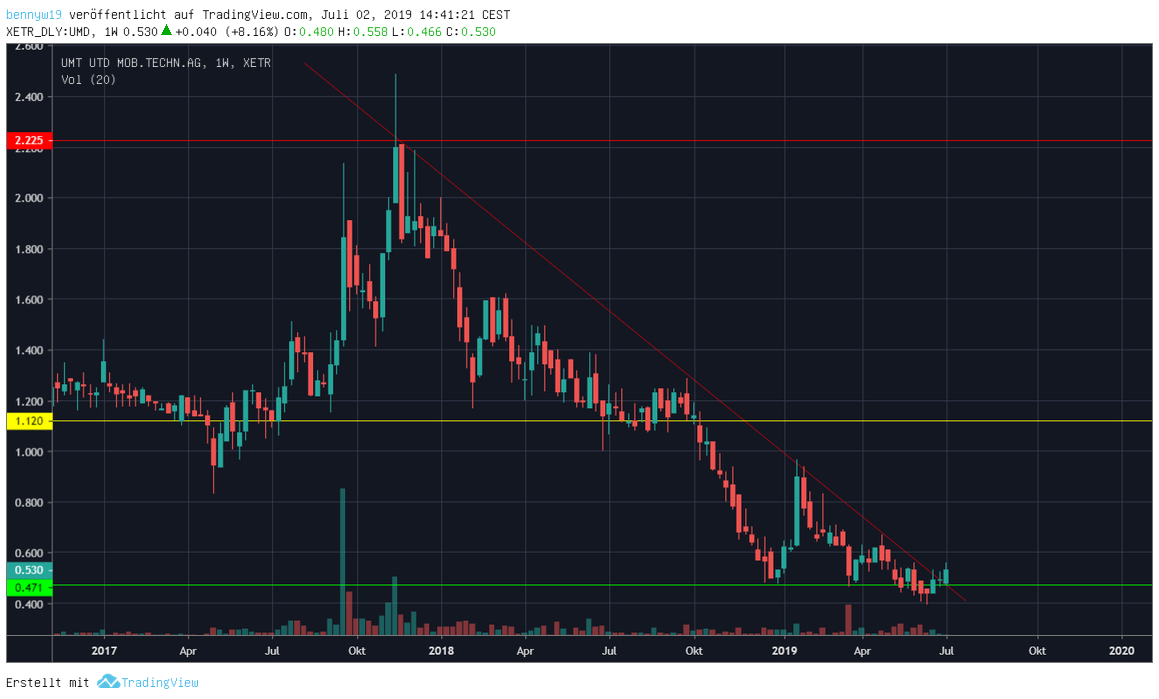Click the 2.400 price axis label

click(30, 97)
